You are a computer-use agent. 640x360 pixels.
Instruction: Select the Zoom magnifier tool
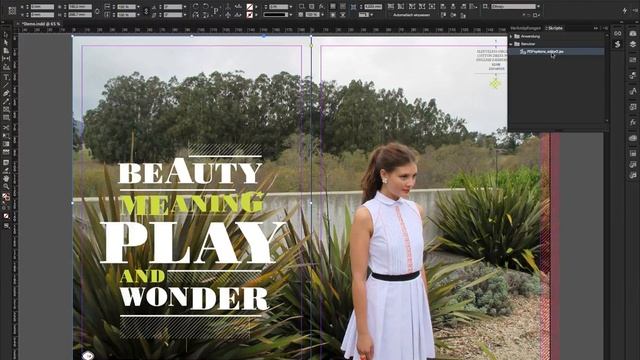(x=6, y=187)
